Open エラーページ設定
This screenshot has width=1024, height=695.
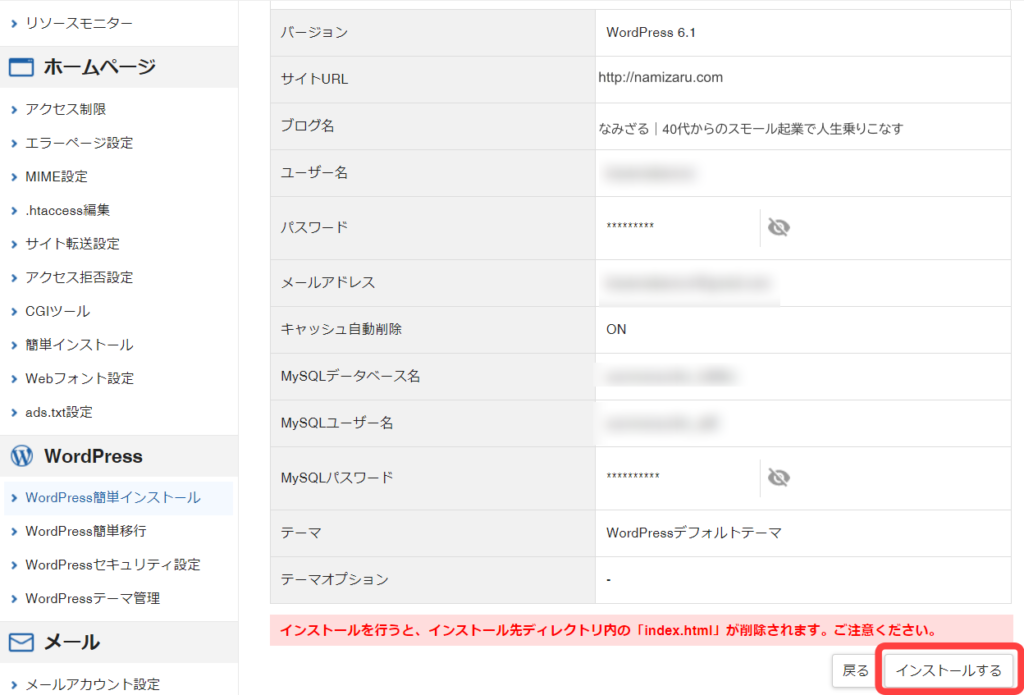(x=78, y=142)
